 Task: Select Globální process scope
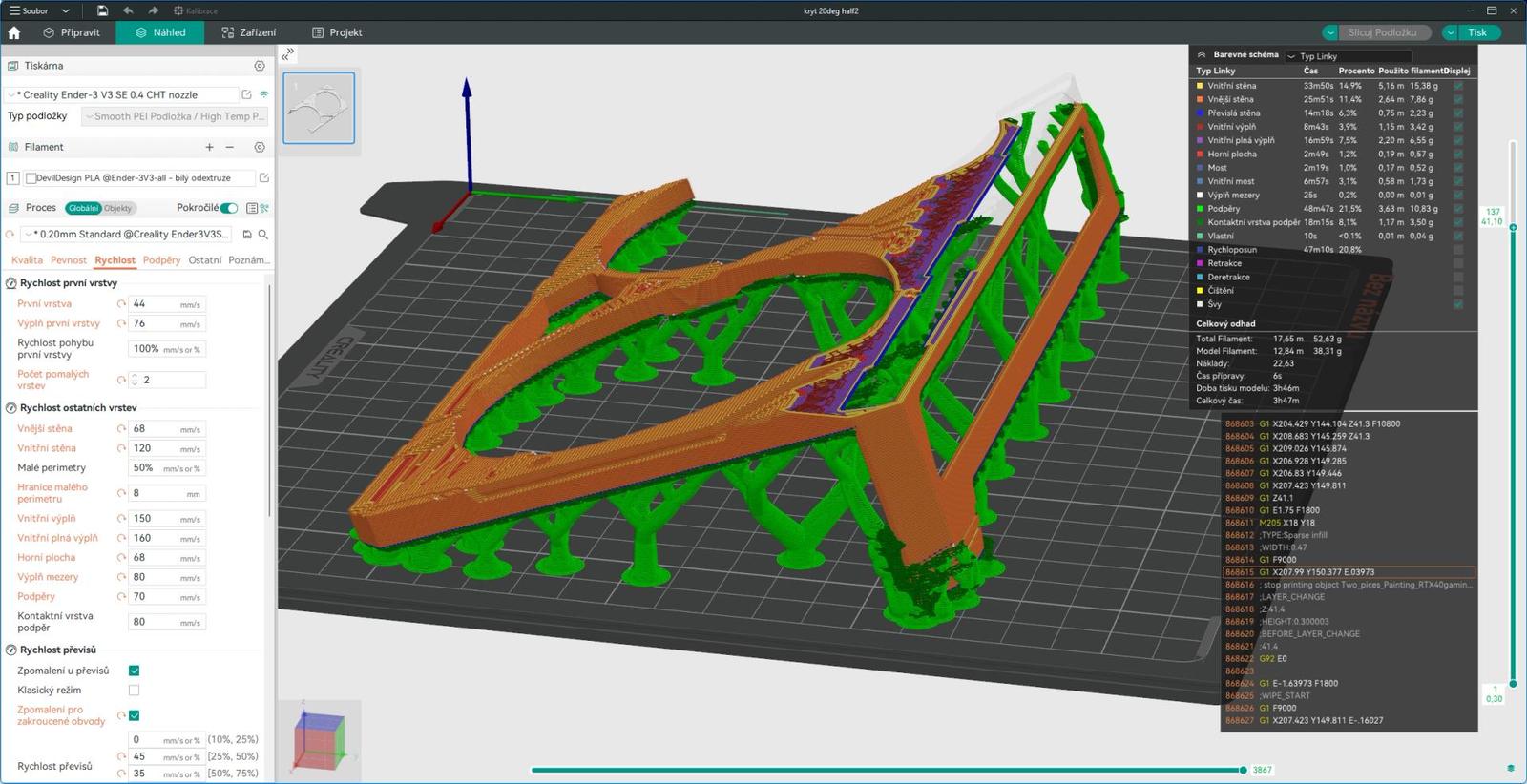[83, 208]
